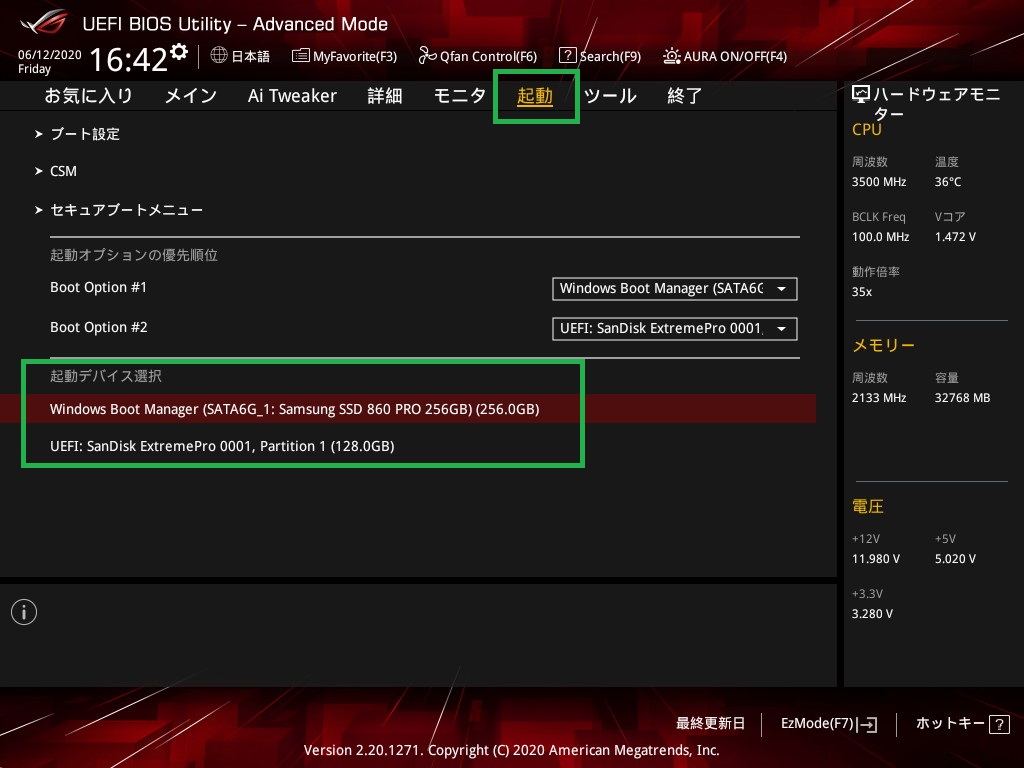This screenshot has width=1024, height=768.
Task: Click the Boot Option #1 label
Action: coord(99,287)
